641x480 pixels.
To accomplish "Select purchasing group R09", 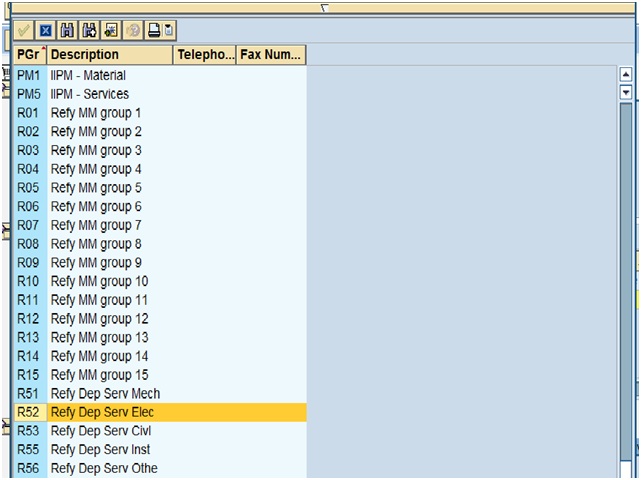I will (28, 263).
